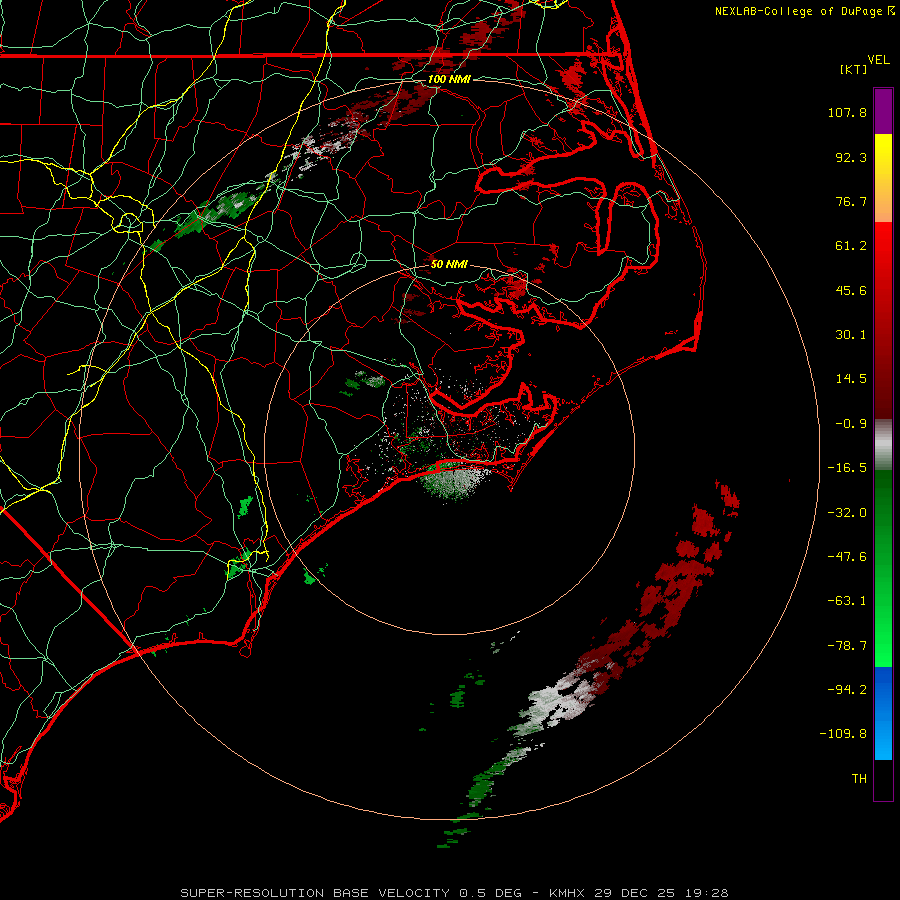Click the [KT] units label

pos(854,69)
